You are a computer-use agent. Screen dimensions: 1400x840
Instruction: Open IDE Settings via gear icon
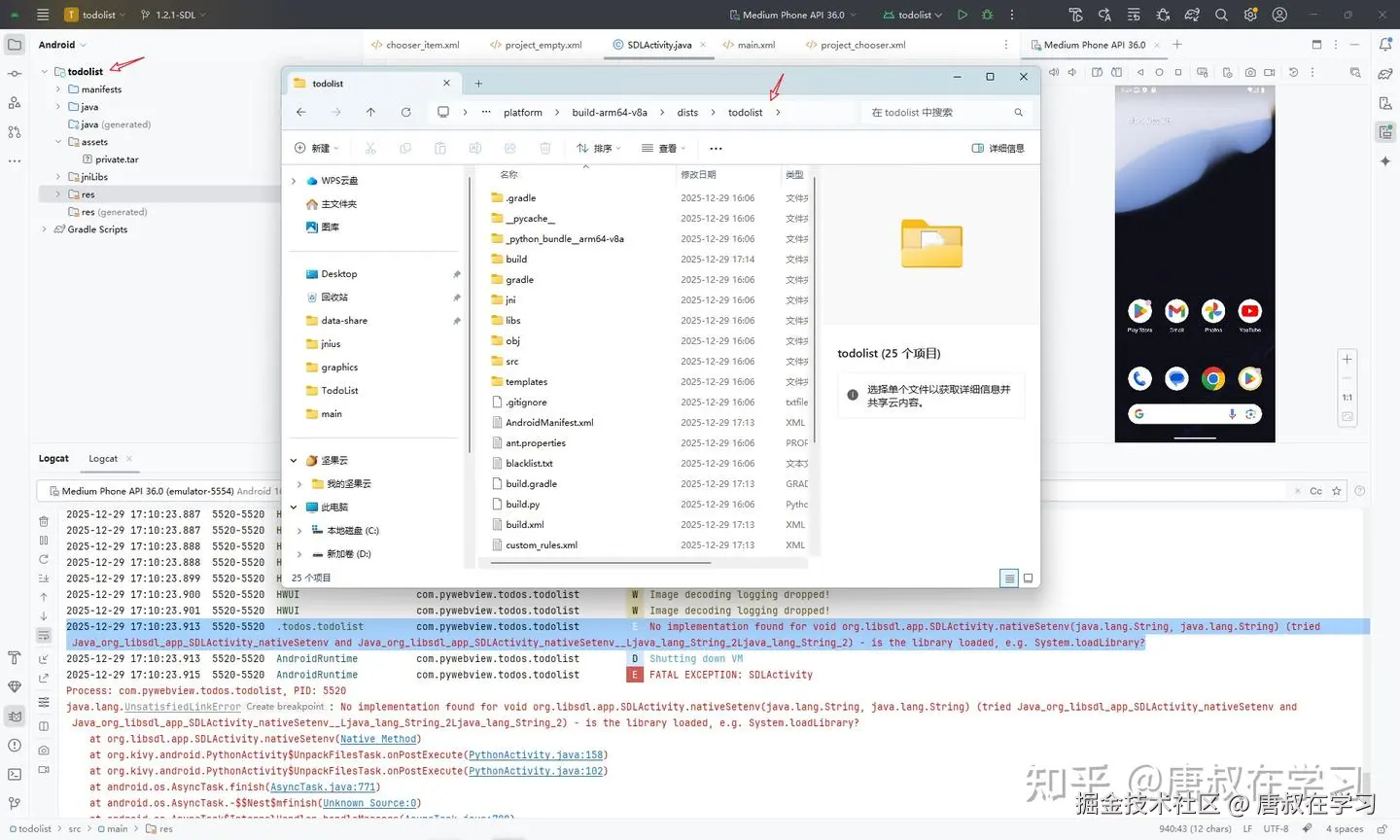coord(1251,15)
